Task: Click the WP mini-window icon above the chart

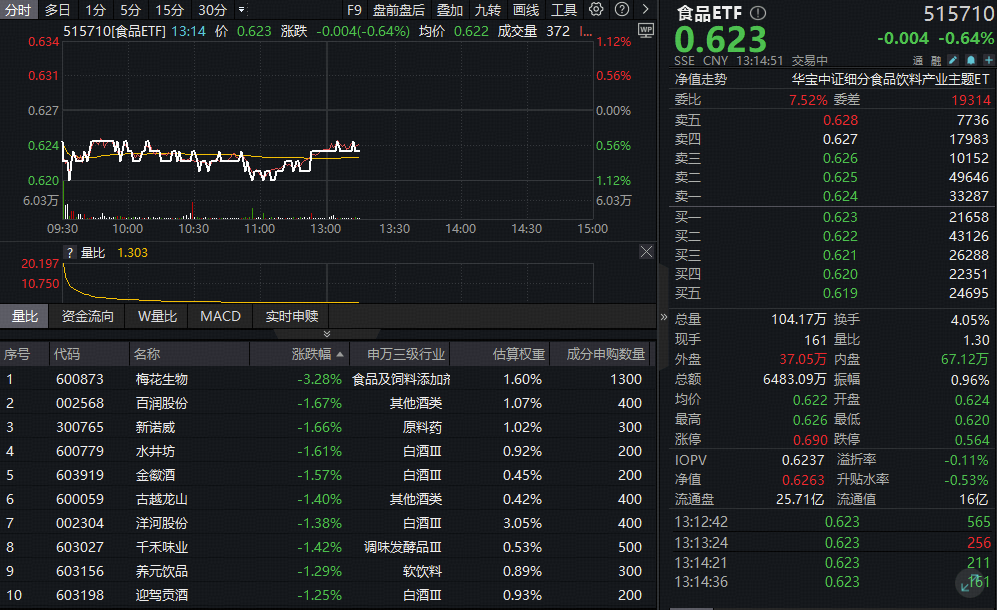Action: point(645,30)
